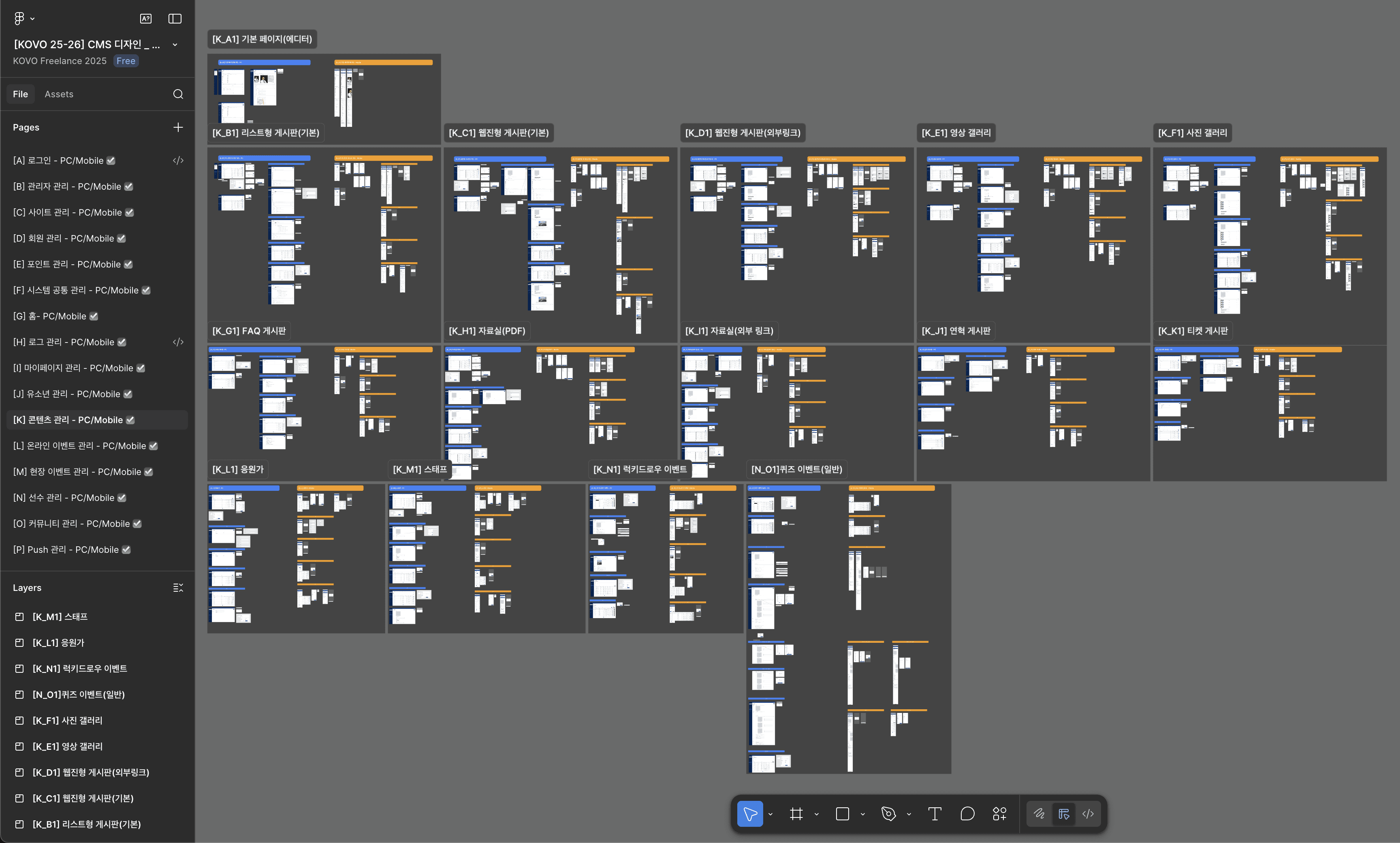
Task: Open the Actions components tool
Action: pyautogui.click(x=1000, y=814)
